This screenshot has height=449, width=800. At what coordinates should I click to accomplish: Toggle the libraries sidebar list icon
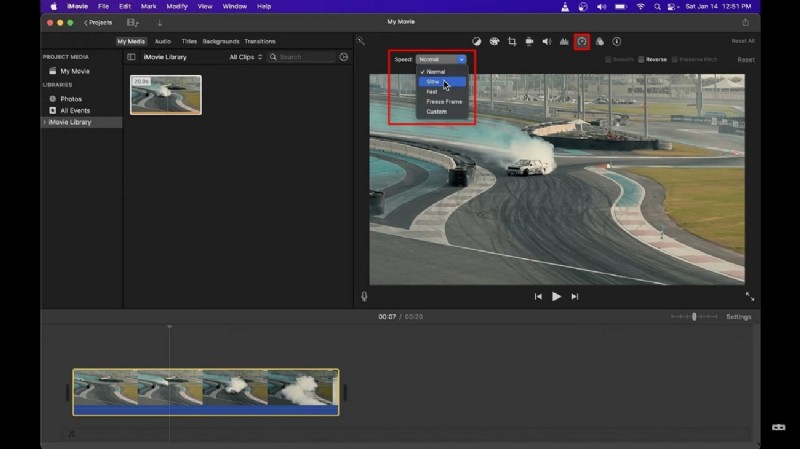(131, 57)
